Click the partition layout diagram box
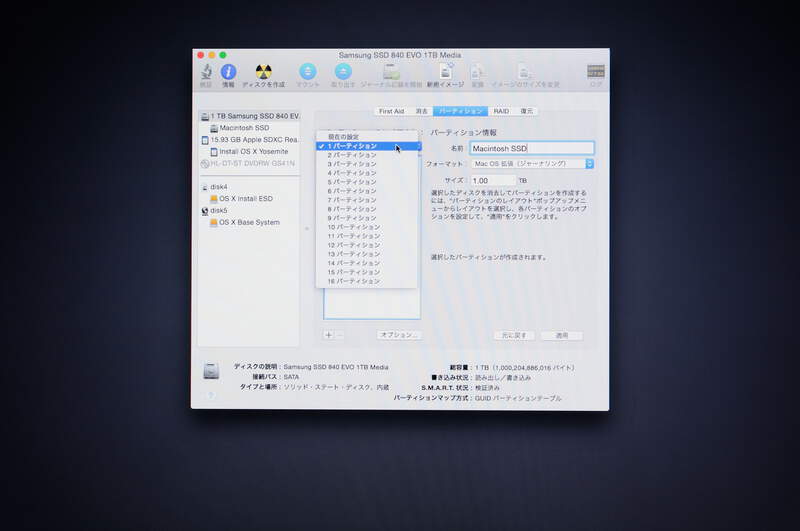Viewport: 800px width, 531px height. (372, 304)
